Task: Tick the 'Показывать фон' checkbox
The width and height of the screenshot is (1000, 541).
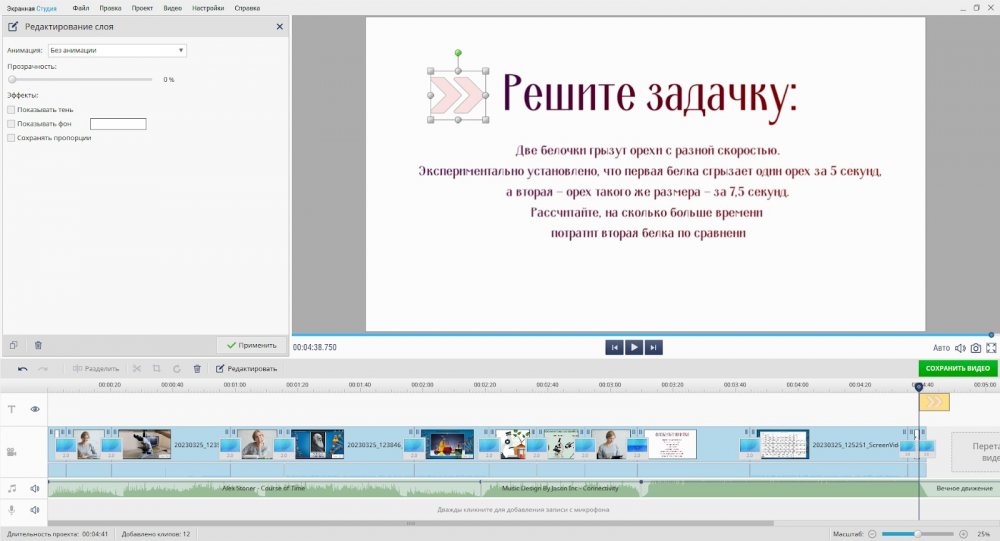Action: pyautogui.click(x=11, y=124)
